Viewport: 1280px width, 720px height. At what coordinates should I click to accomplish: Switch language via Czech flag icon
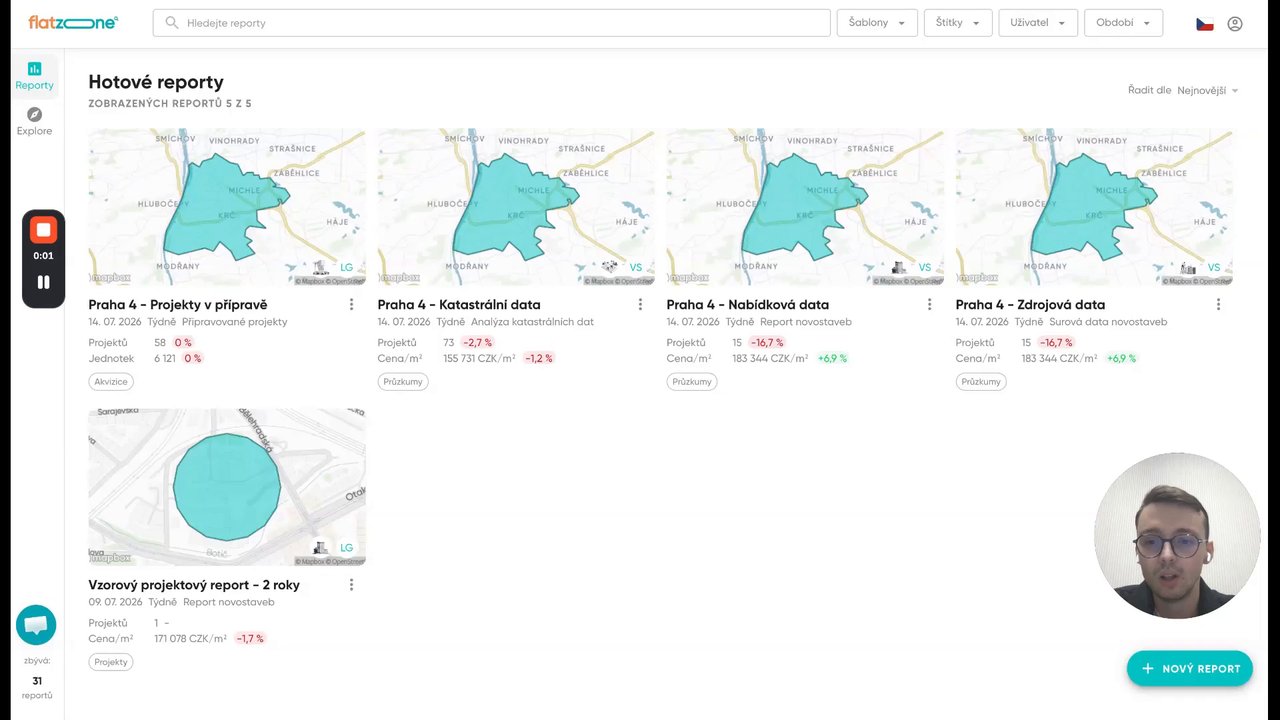point(1205,23)
